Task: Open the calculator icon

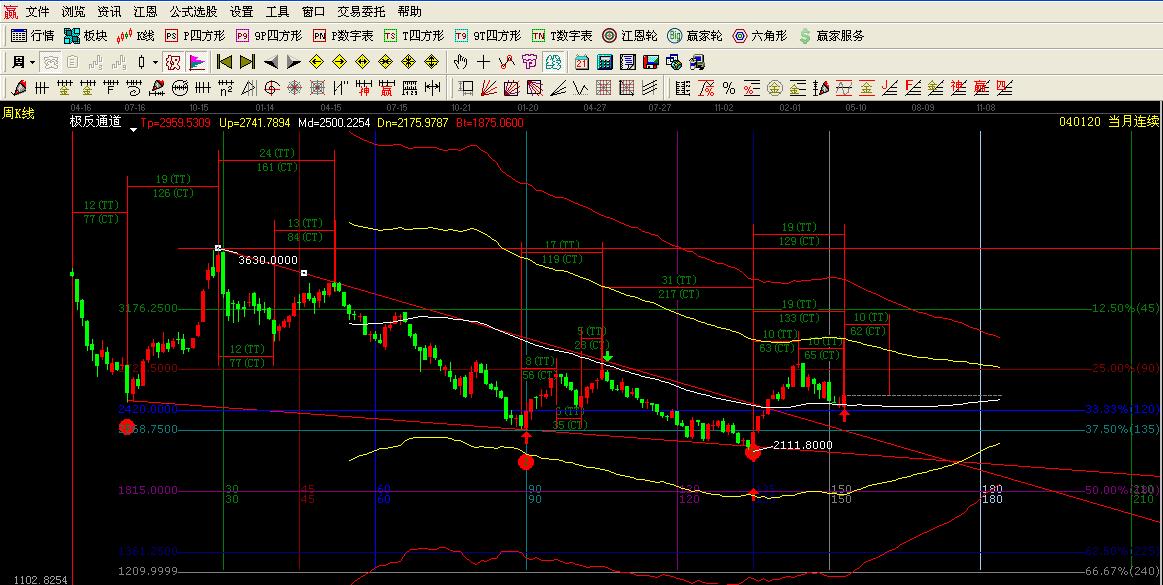Action: point(603,62)
